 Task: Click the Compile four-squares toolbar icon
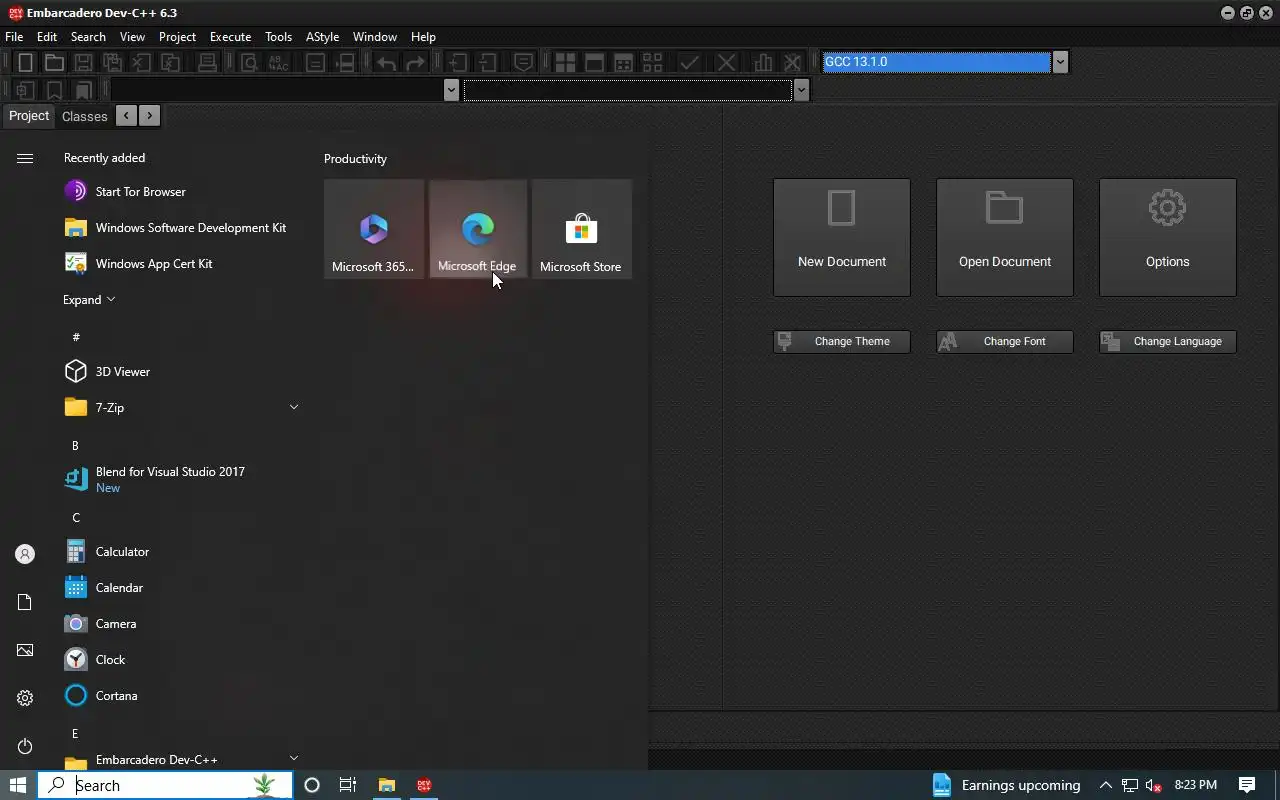click(x=565, y=62)
